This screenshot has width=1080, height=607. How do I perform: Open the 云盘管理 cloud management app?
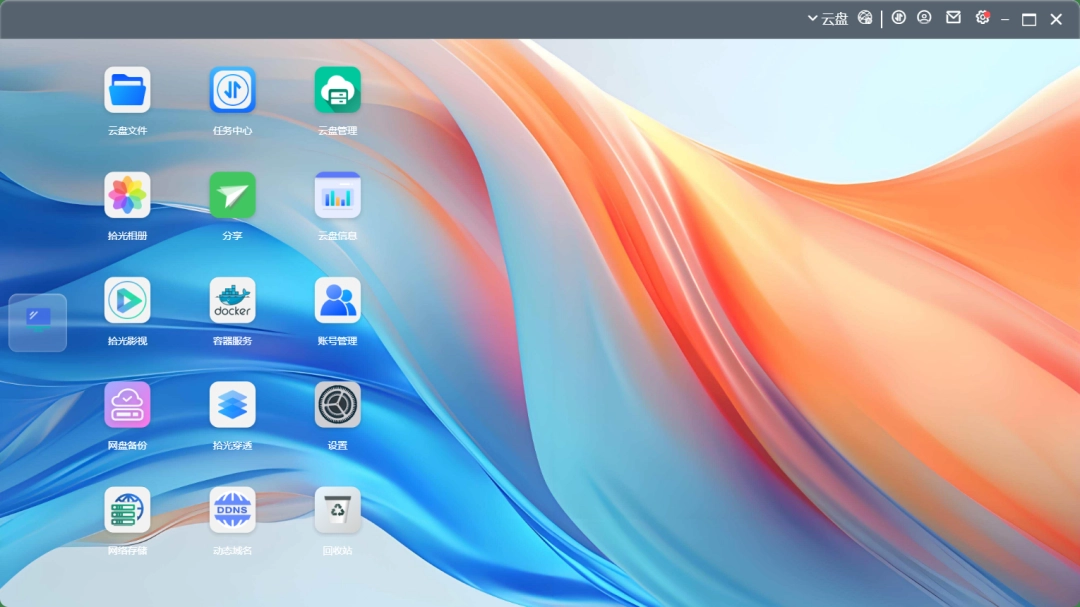tap(337, 90)
